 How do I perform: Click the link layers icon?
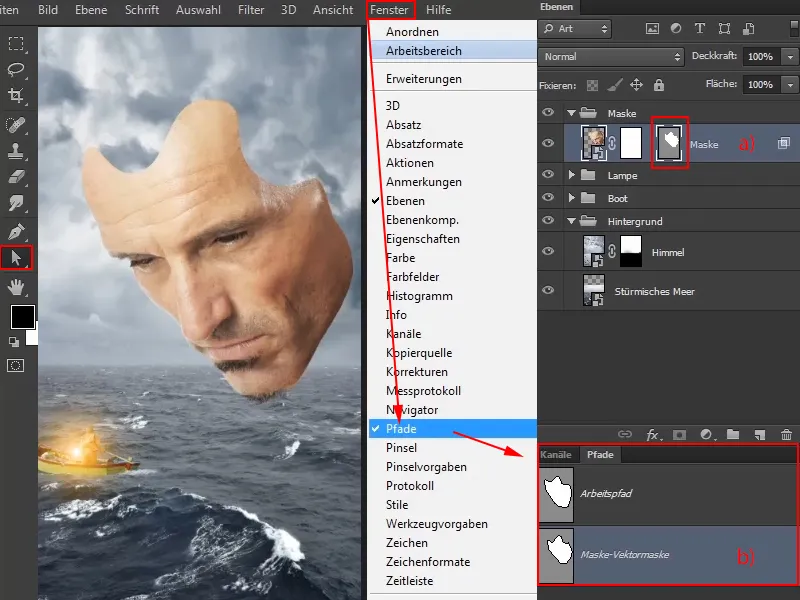(x=624, y=435)
